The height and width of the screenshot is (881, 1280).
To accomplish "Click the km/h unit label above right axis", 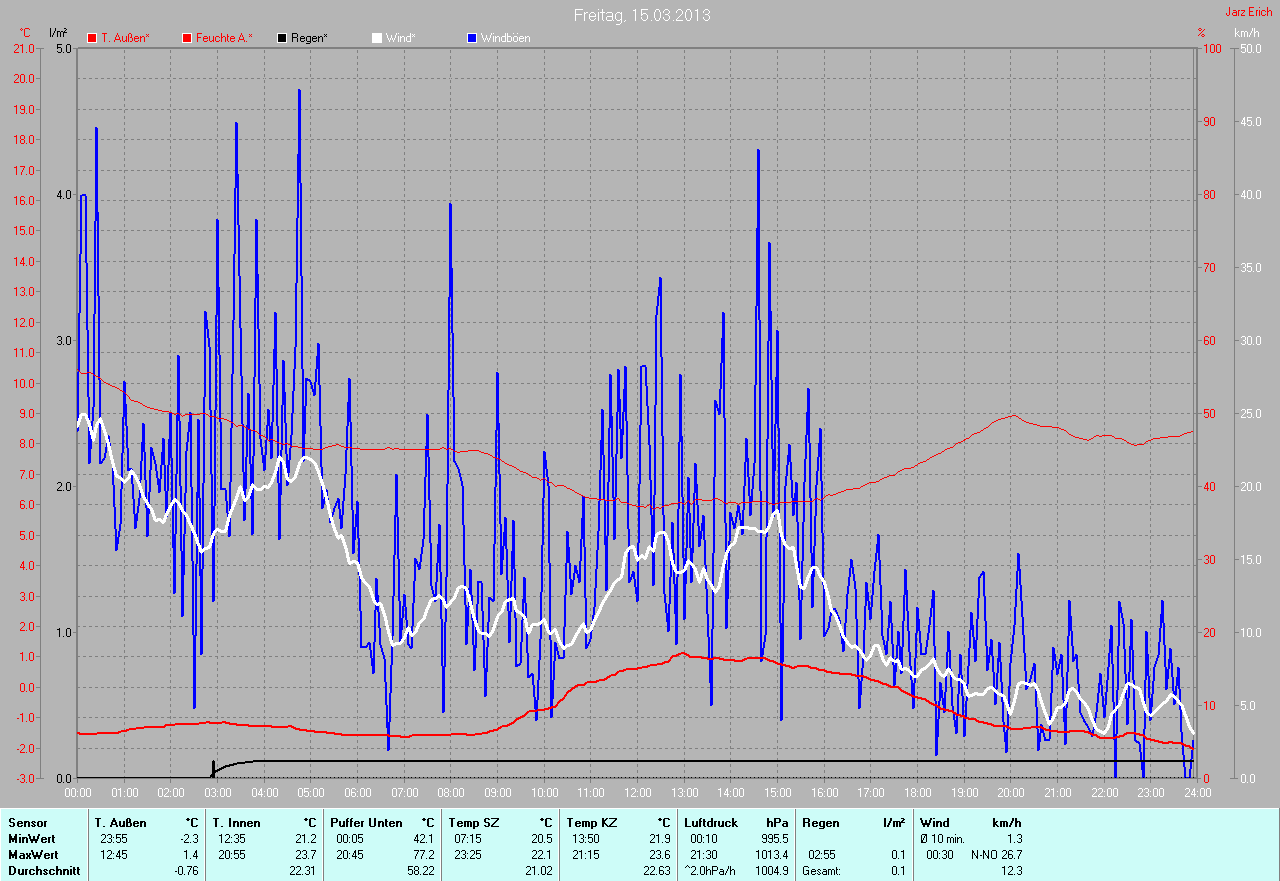I will tap(1246, 32).
